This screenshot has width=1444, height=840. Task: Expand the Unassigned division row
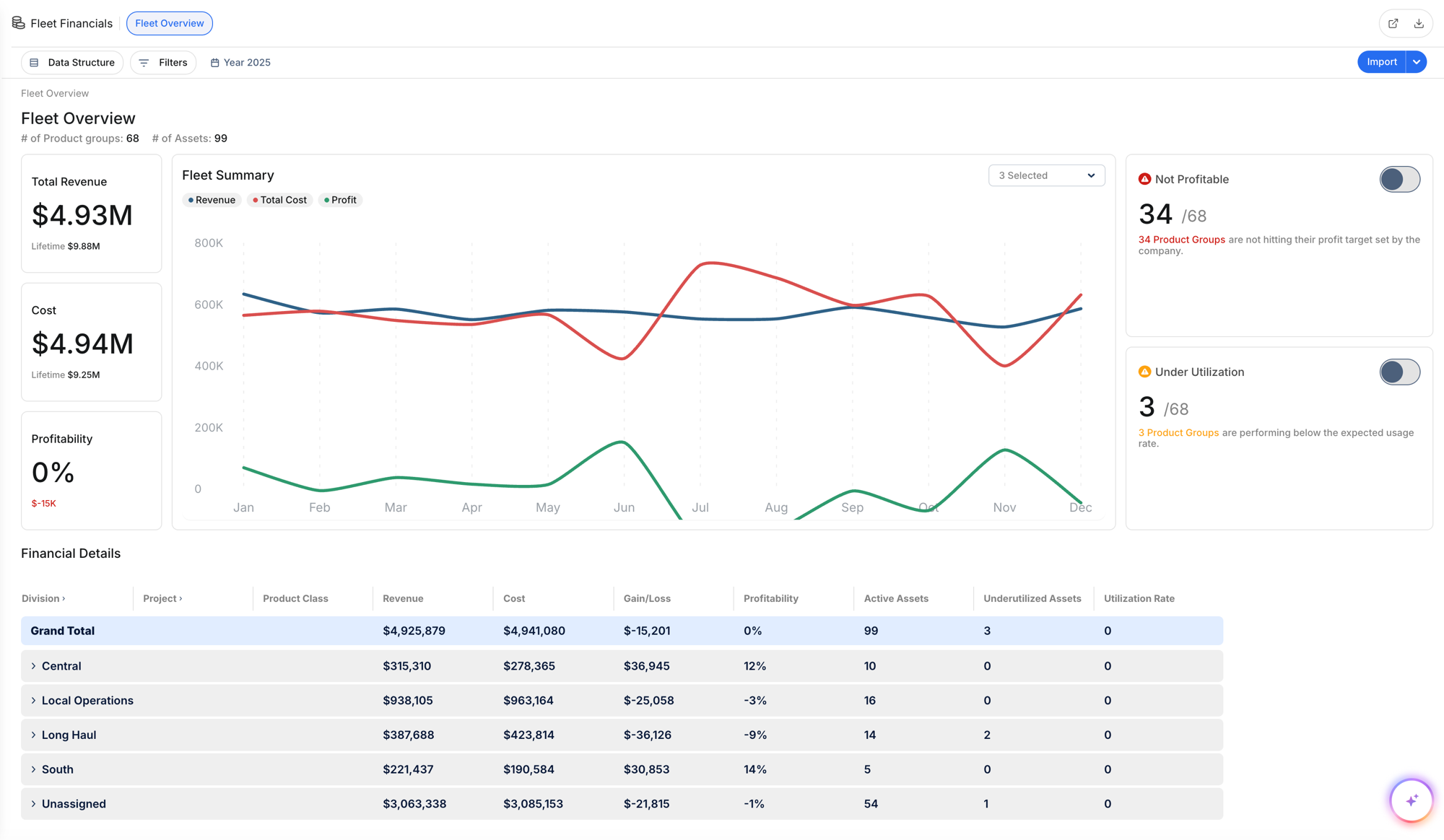(x=32, y=803)
